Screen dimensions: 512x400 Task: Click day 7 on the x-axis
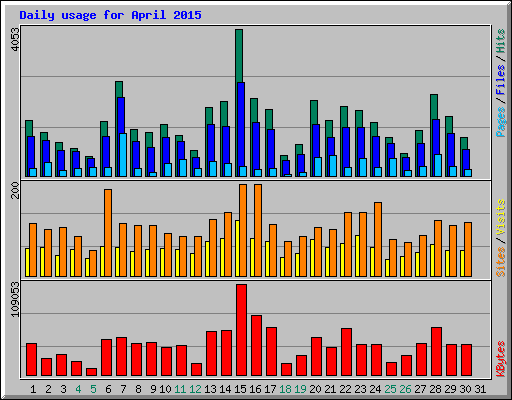[x=123, y=389]
